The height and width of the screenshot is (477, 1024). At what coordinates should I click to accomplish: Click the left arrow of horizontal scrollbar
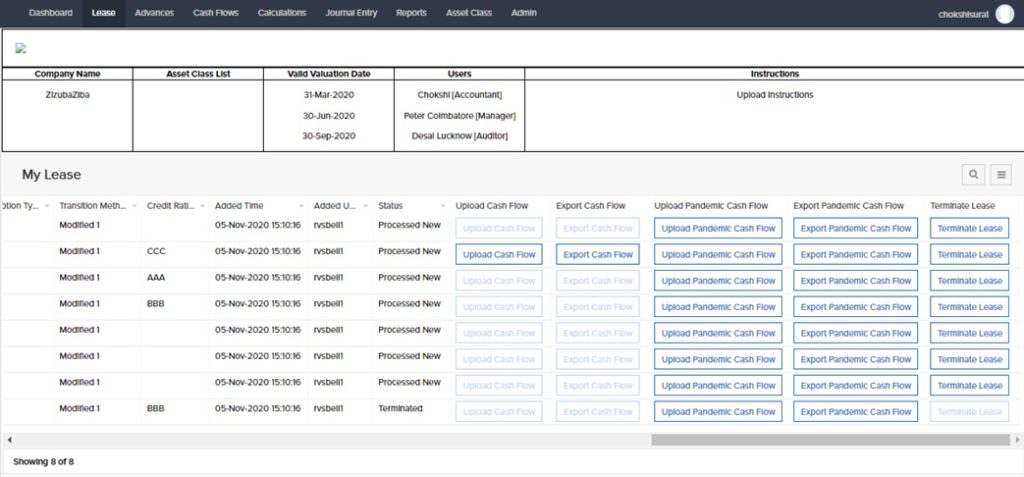(8, 439)
